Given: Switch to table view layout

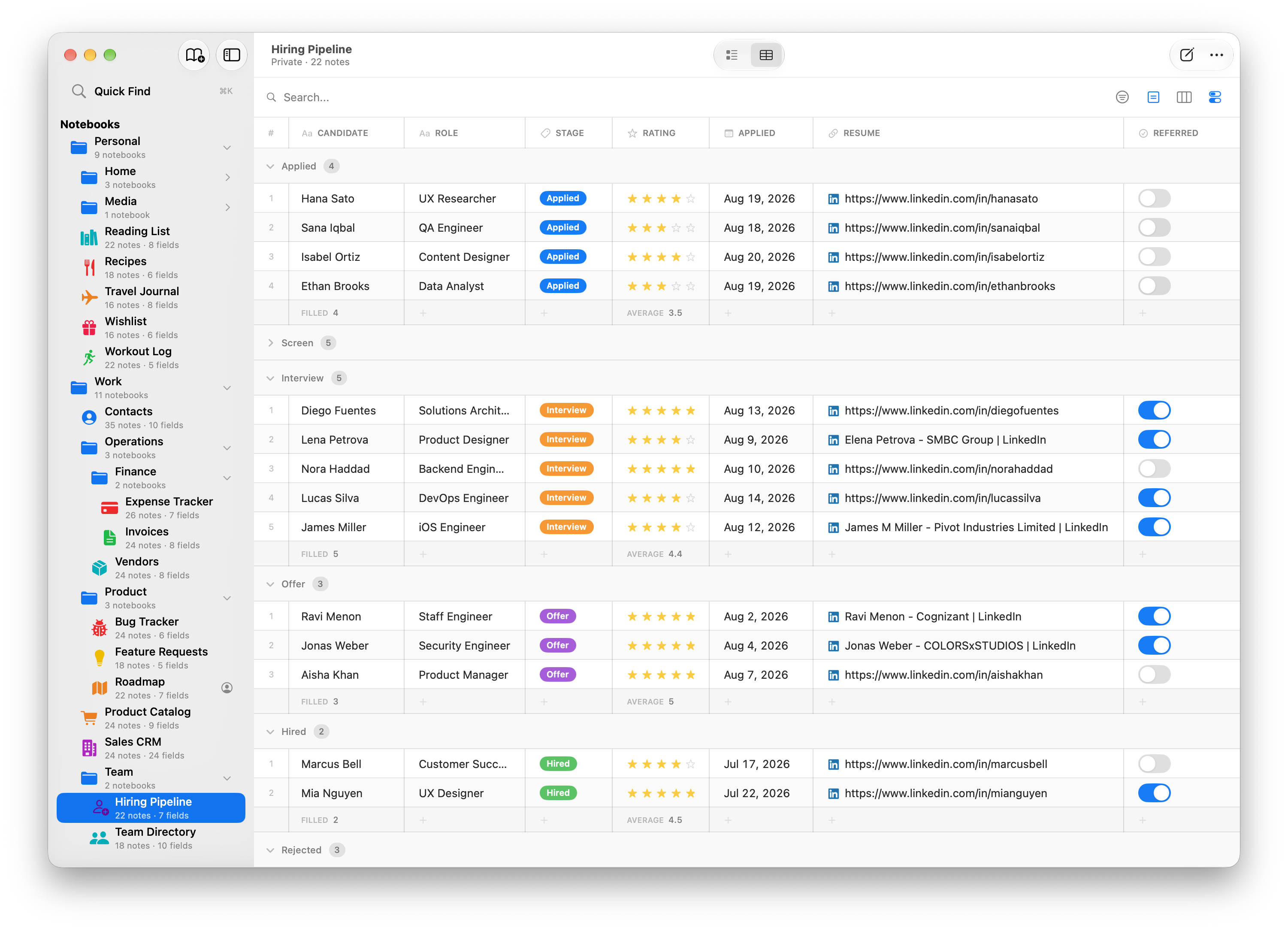Looking at the screenshot, I should (x=765, y=55).
